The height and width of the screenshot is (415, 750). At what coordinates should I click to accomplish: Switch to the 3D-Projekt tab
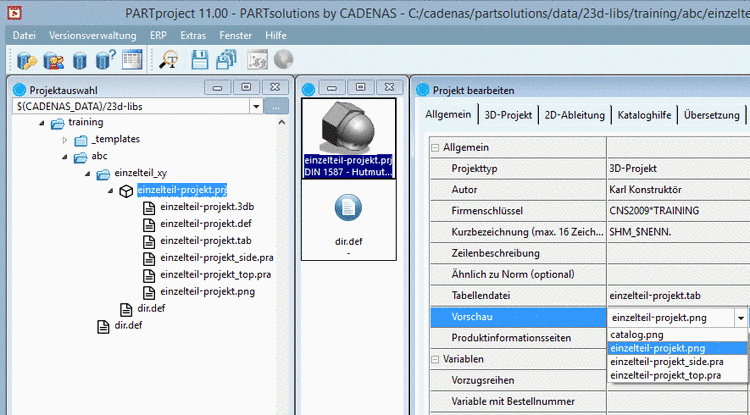508,115
